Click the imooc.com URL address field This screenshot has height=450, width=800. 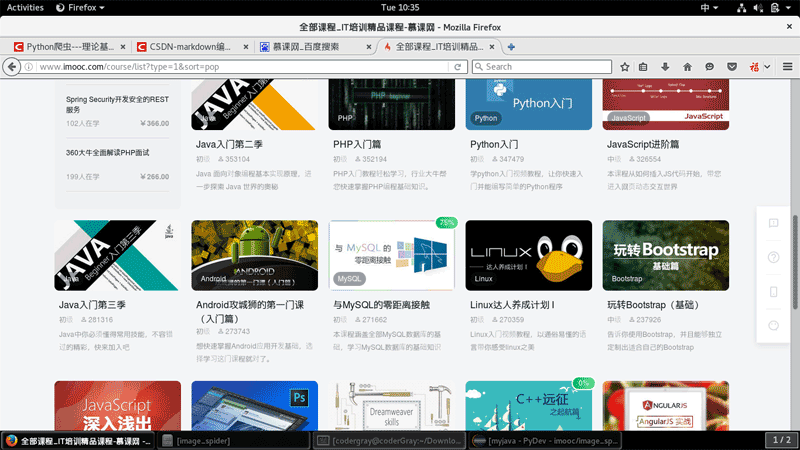[242, 67]
